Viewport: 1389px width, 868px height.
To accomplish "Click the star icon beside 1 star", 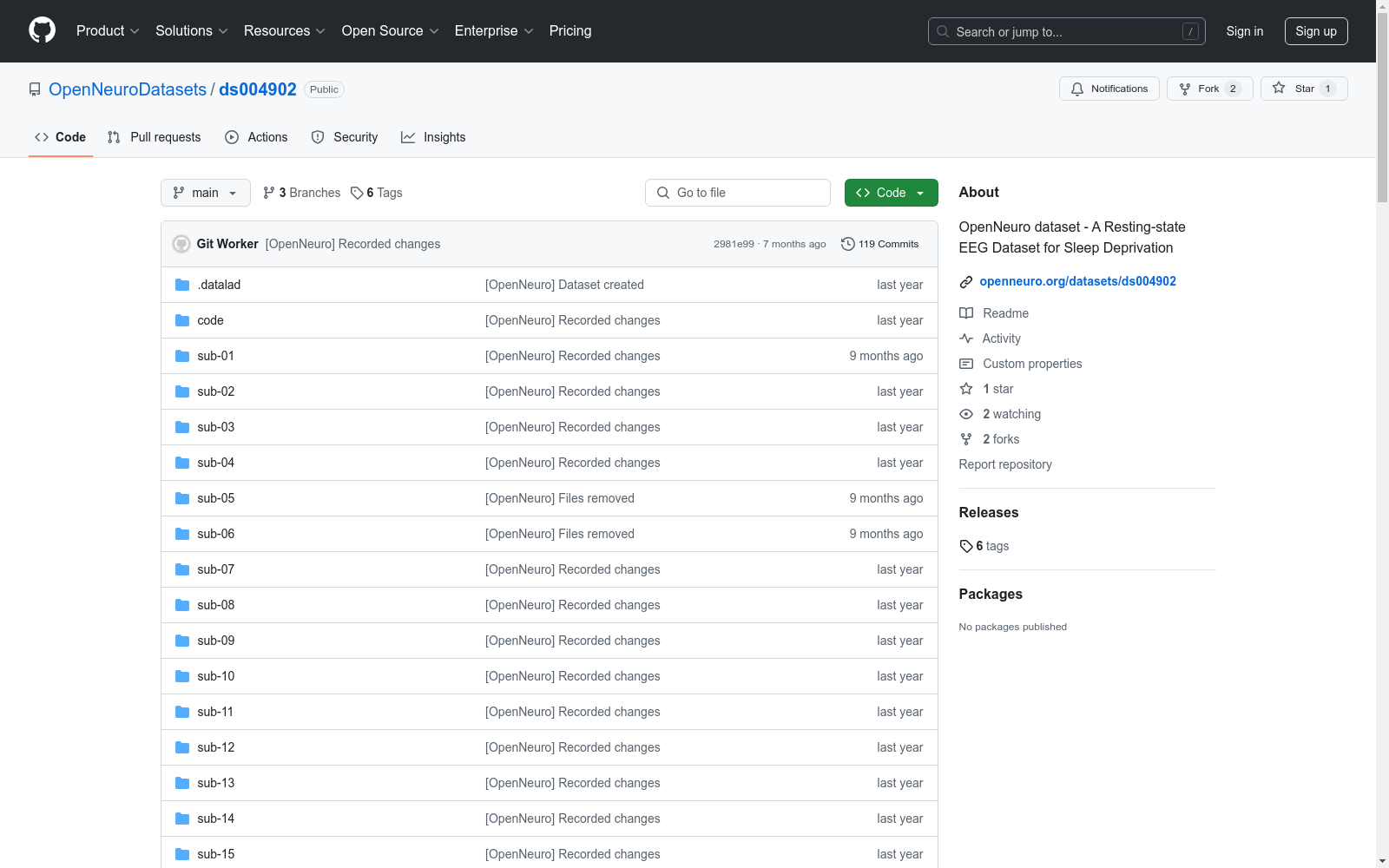I will 966,389.
